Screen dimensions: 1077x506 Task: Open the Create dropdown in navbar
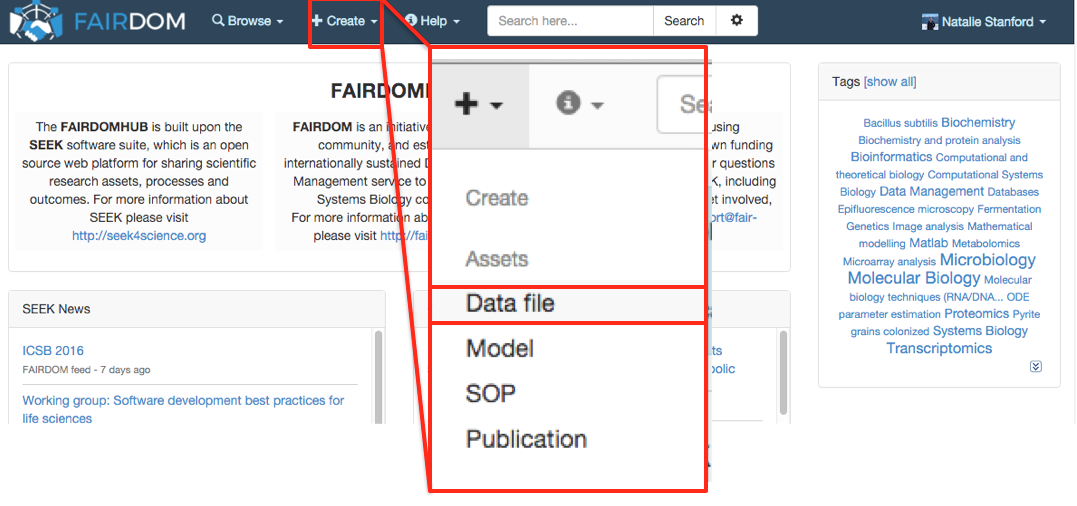pos(345,21)
